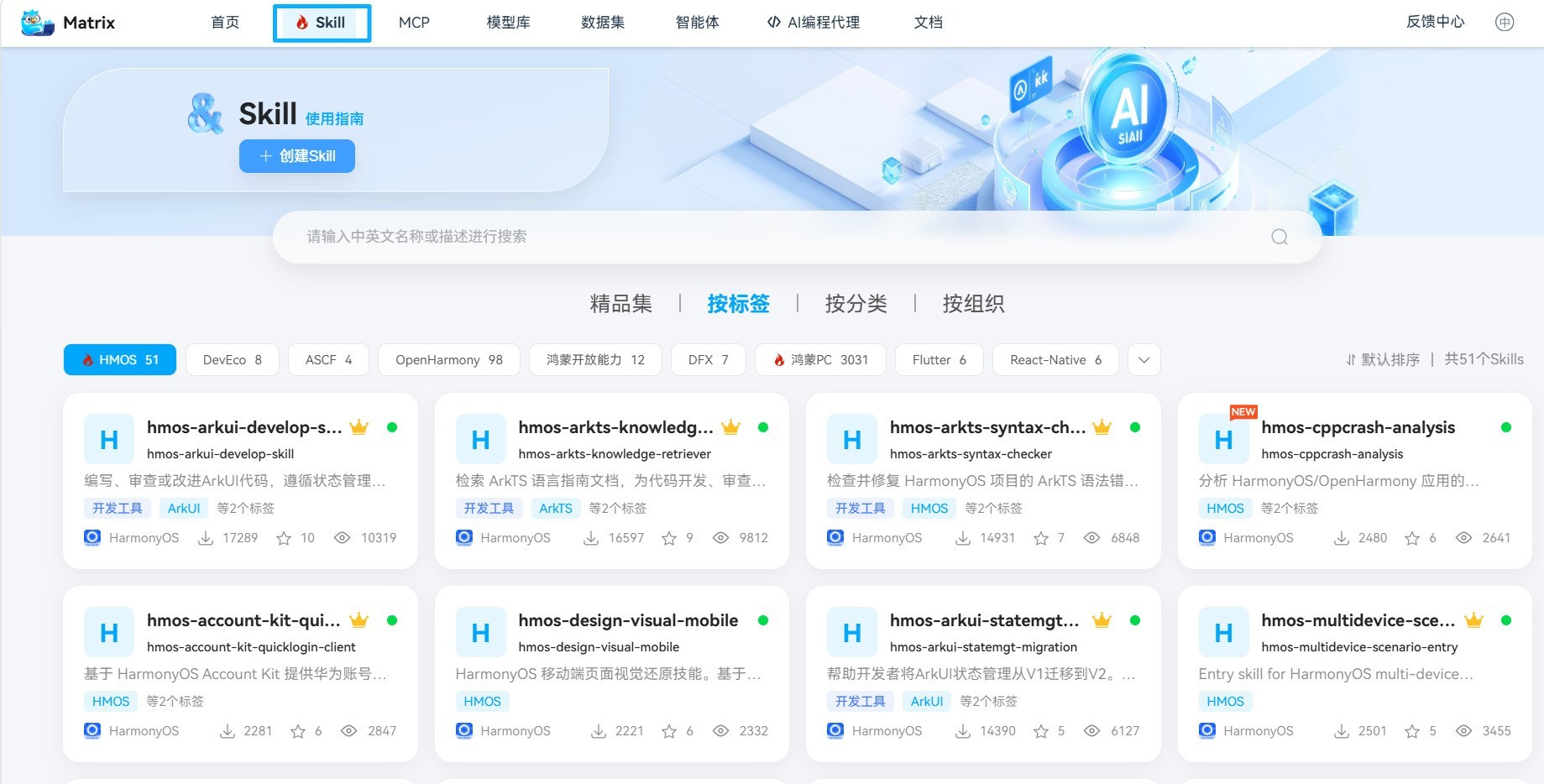Open the MCP navigation tab
This screenshot has height=784, width=1544.
(414, 23)
